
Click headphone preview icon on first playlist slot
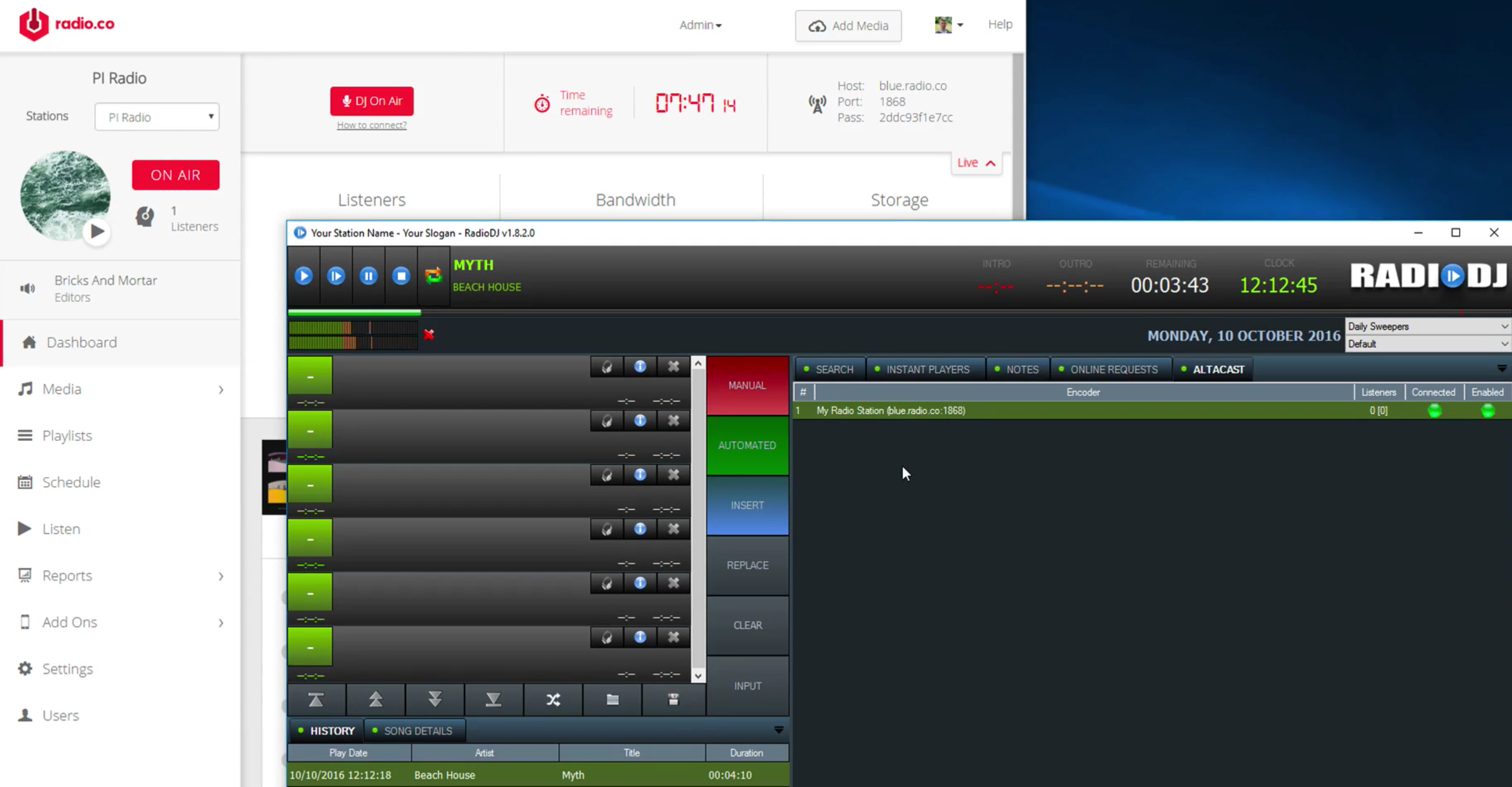pos(607,367)
